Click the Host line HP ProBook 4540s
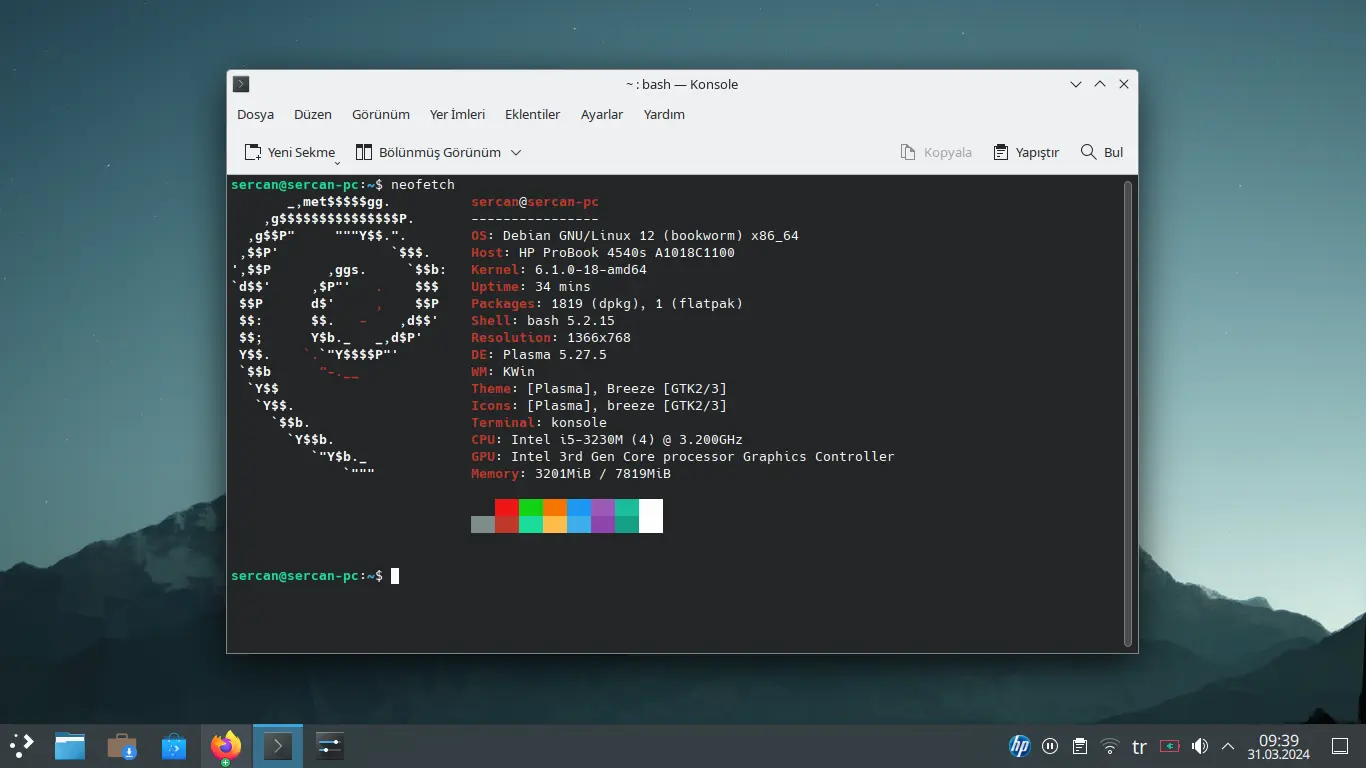Screen dimensions: 1366x768 pyautogui.click(x=603, y=253)
